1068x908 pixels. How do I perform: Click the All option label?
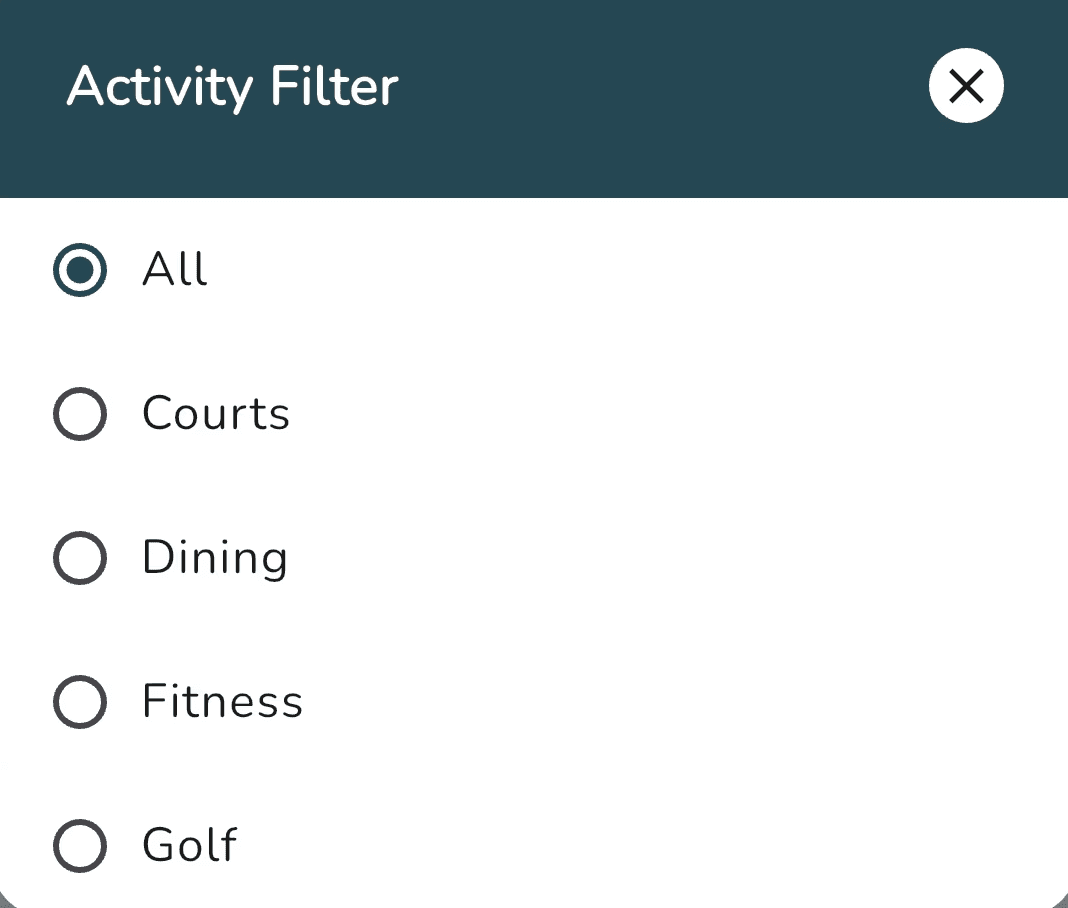tap(174, 269)
